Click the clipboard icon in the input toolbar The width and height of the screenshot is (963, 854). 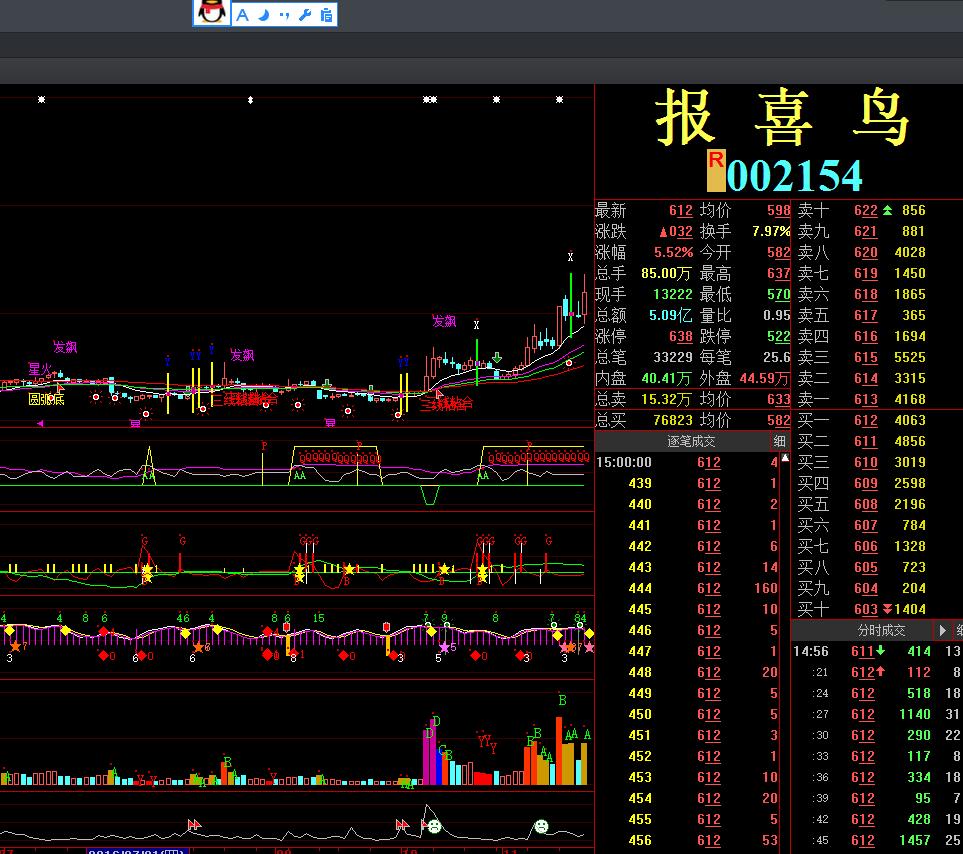pyautogui.click(x=326, y=15)
